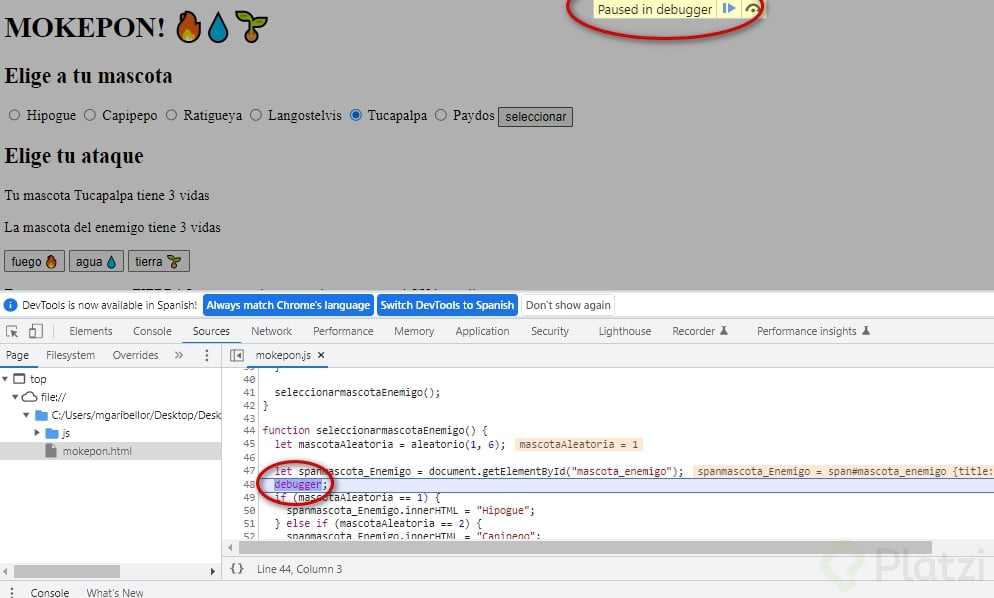Select the Filesystem navigator tab
The image size is (994, 598).
(70, 355)
